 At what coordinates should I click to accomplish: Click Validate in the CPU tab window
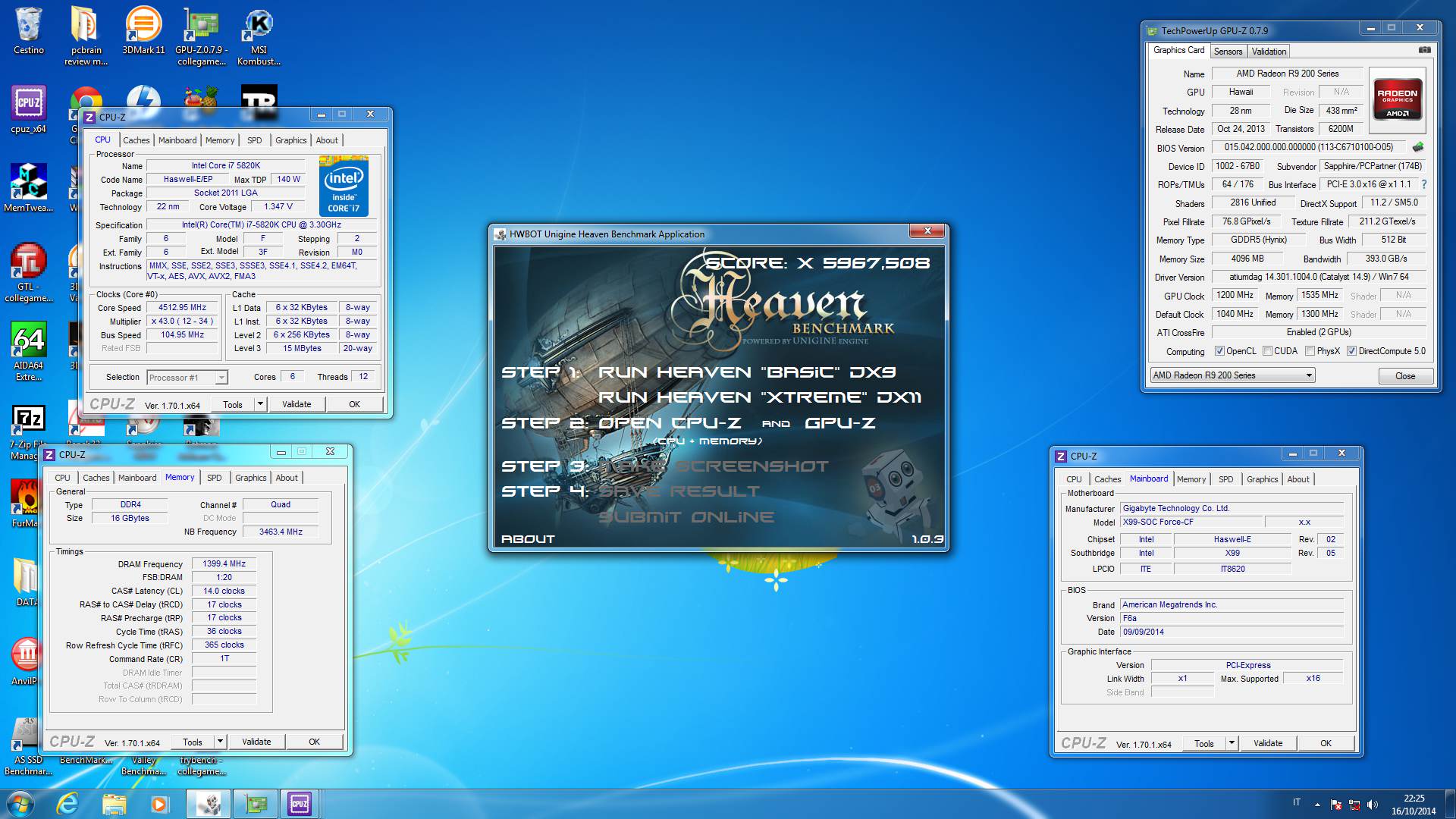click(x=297, y=404)
